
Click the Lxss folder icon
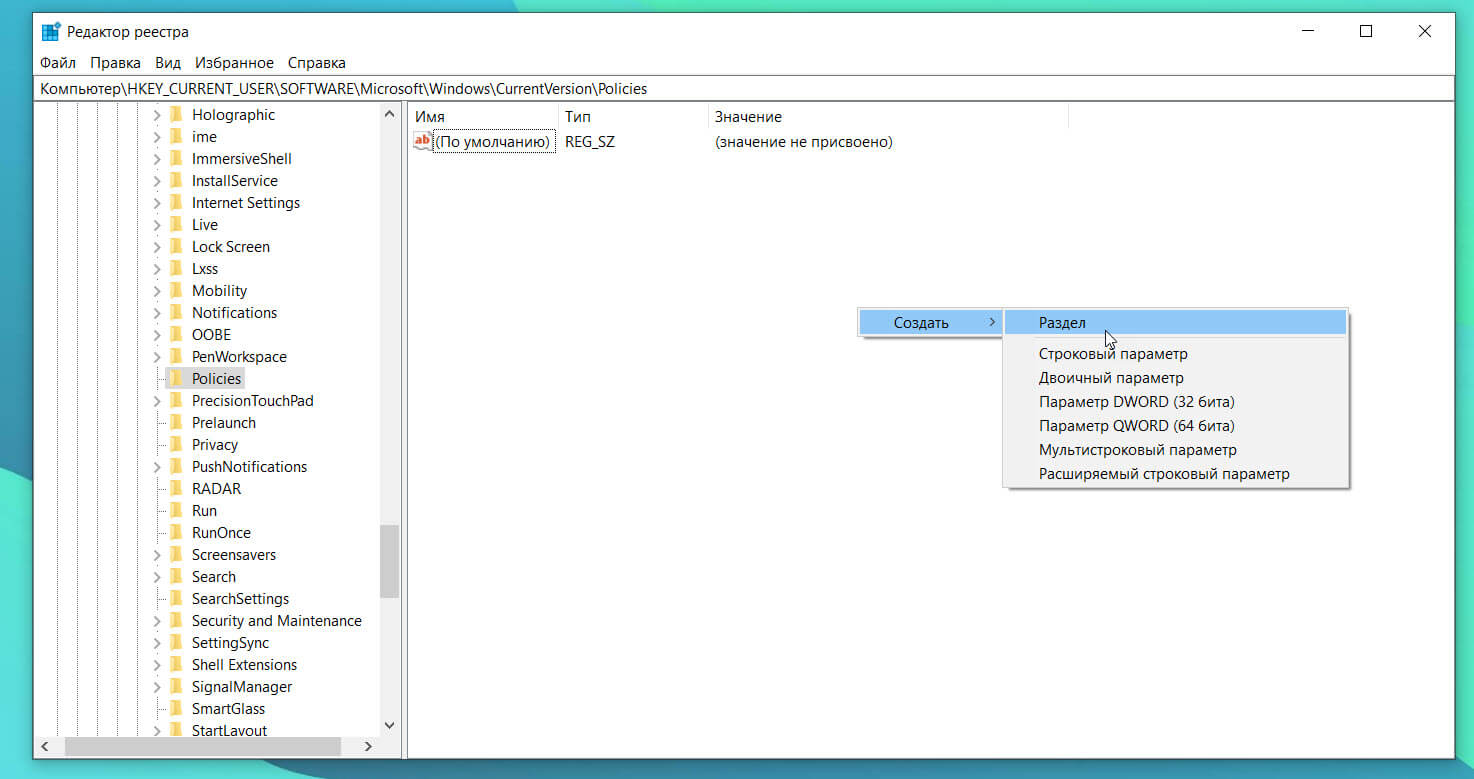pos(176,269)
